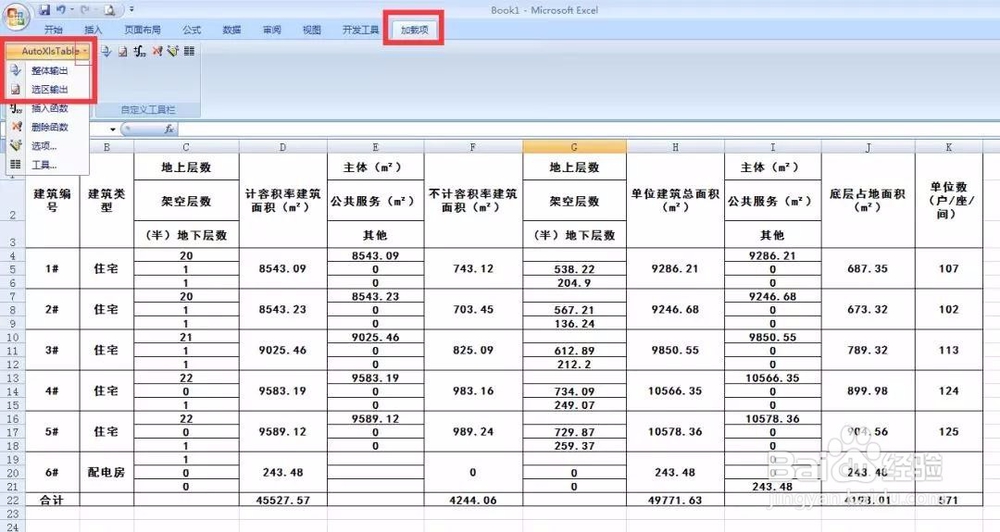Screen dimensions: 1000x532
Task: Expand Customize Quick Access Toolbar arrow
Action: click(131, 10)
